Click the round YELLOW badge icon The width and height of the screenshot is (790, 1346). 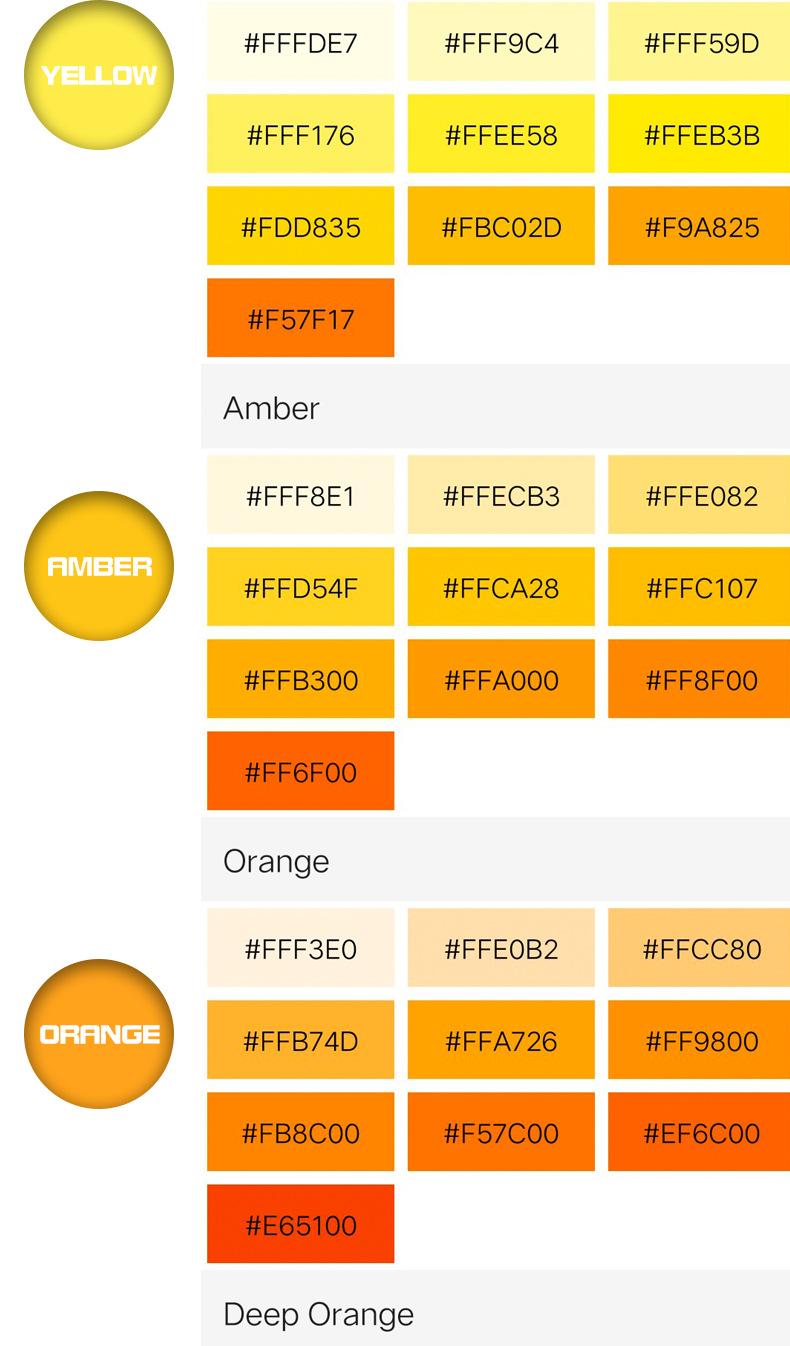coord(98,75)
